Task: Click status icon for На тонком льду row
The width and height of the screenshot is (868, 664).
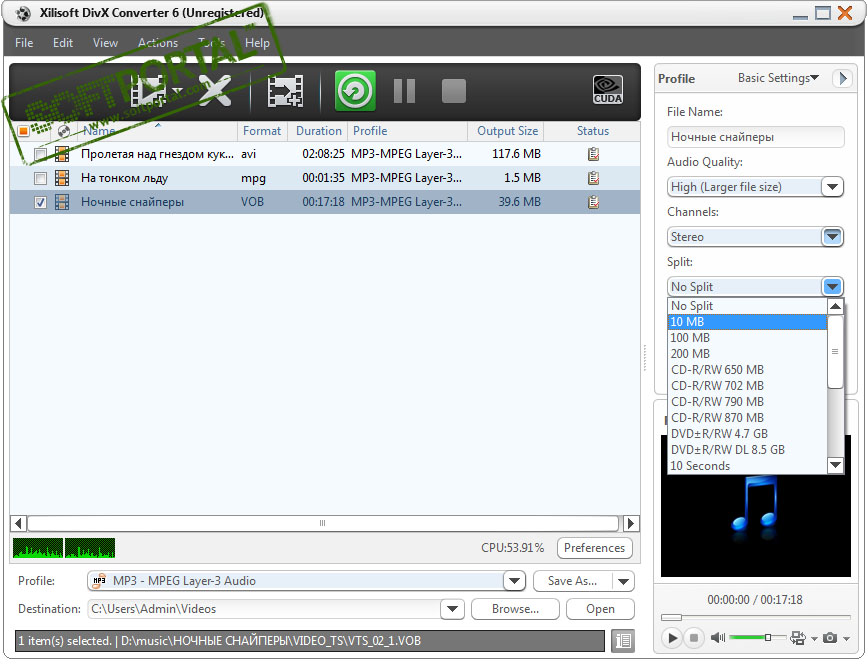Action: [593, 178]
